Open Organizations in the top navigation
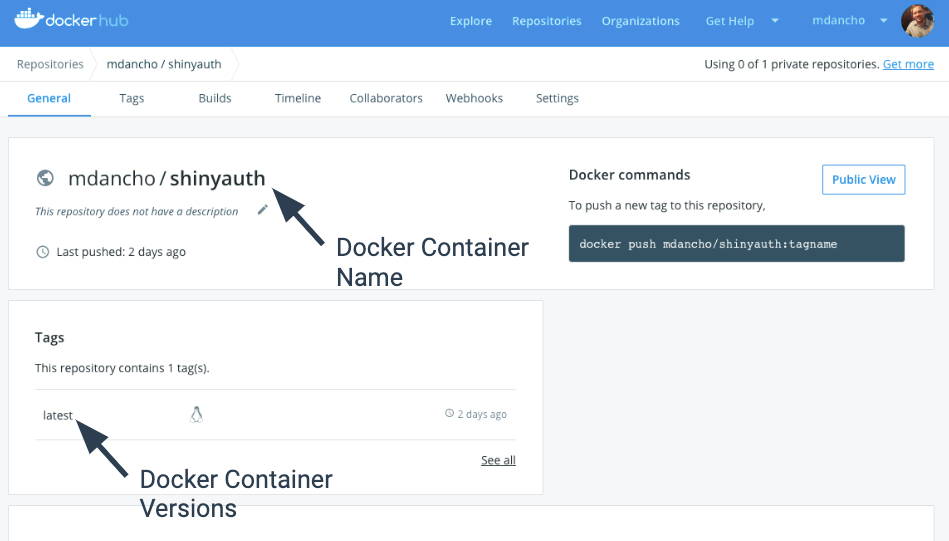The width and height of the screenshot is (949, 541). [640, 21]
